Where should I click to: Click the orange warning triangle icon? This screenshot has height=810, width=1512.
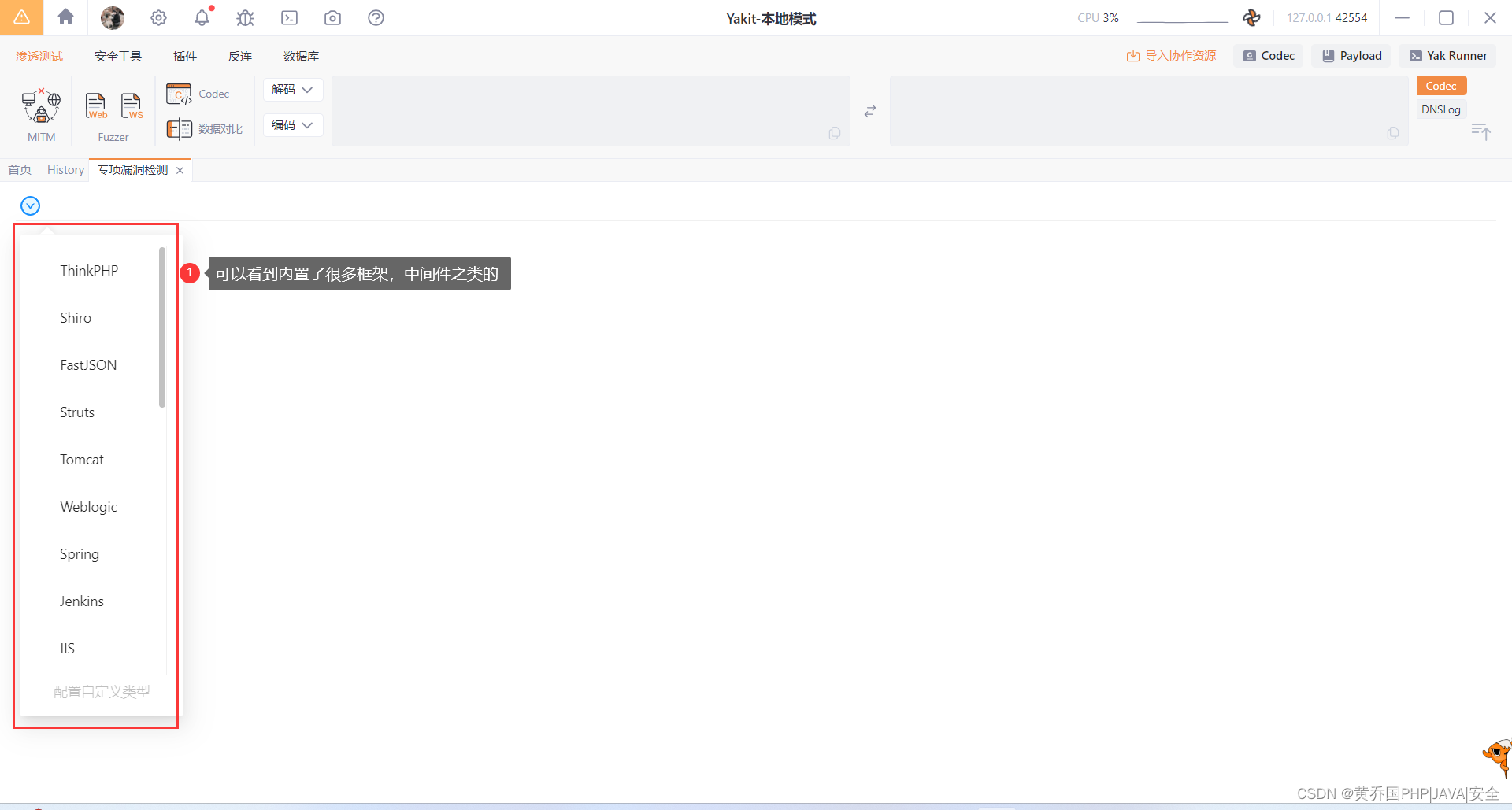(21, 17)
